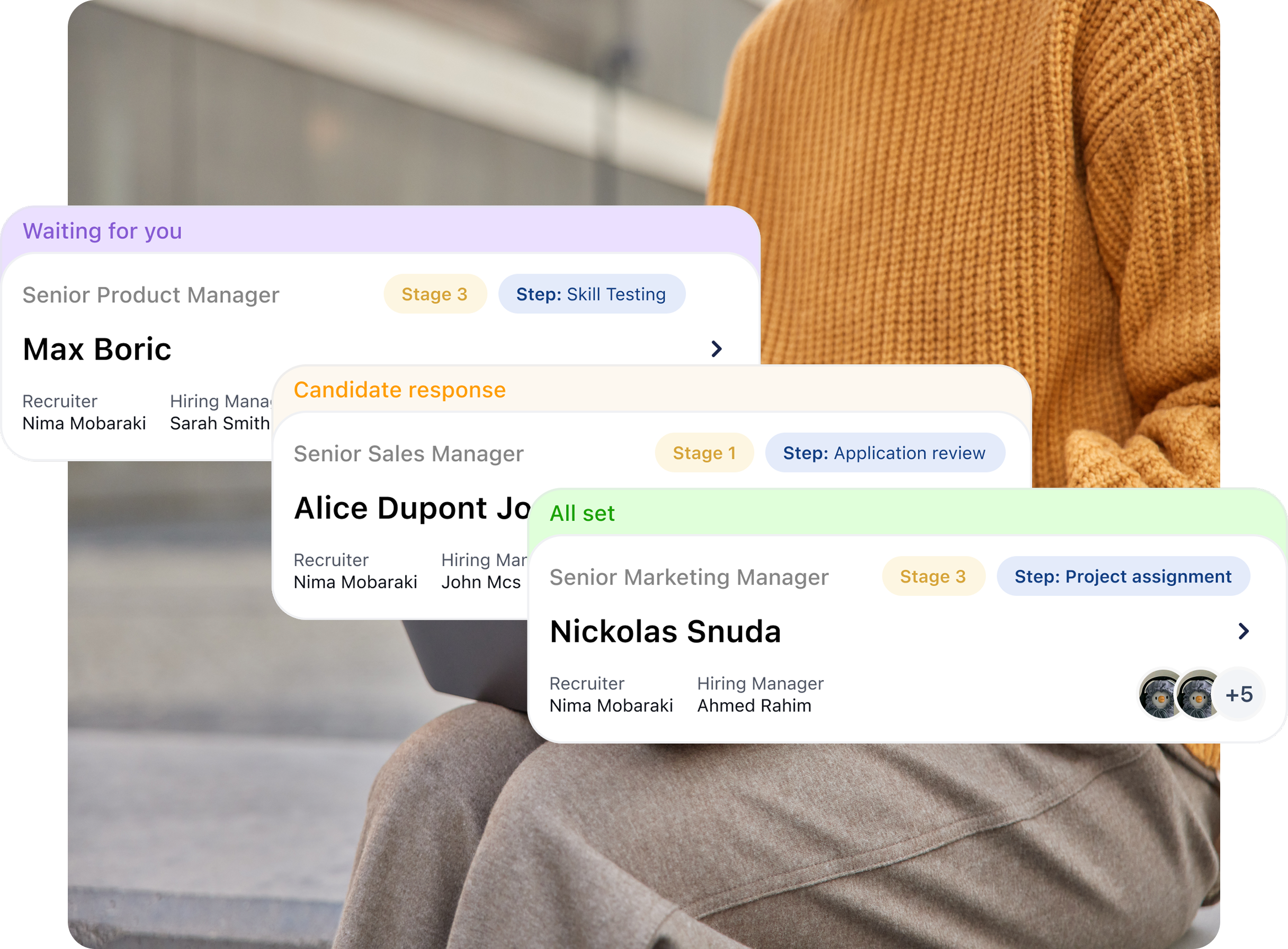Open candidate Max Boric's name
1288x949 pixels.
click(x=97, y=348)
